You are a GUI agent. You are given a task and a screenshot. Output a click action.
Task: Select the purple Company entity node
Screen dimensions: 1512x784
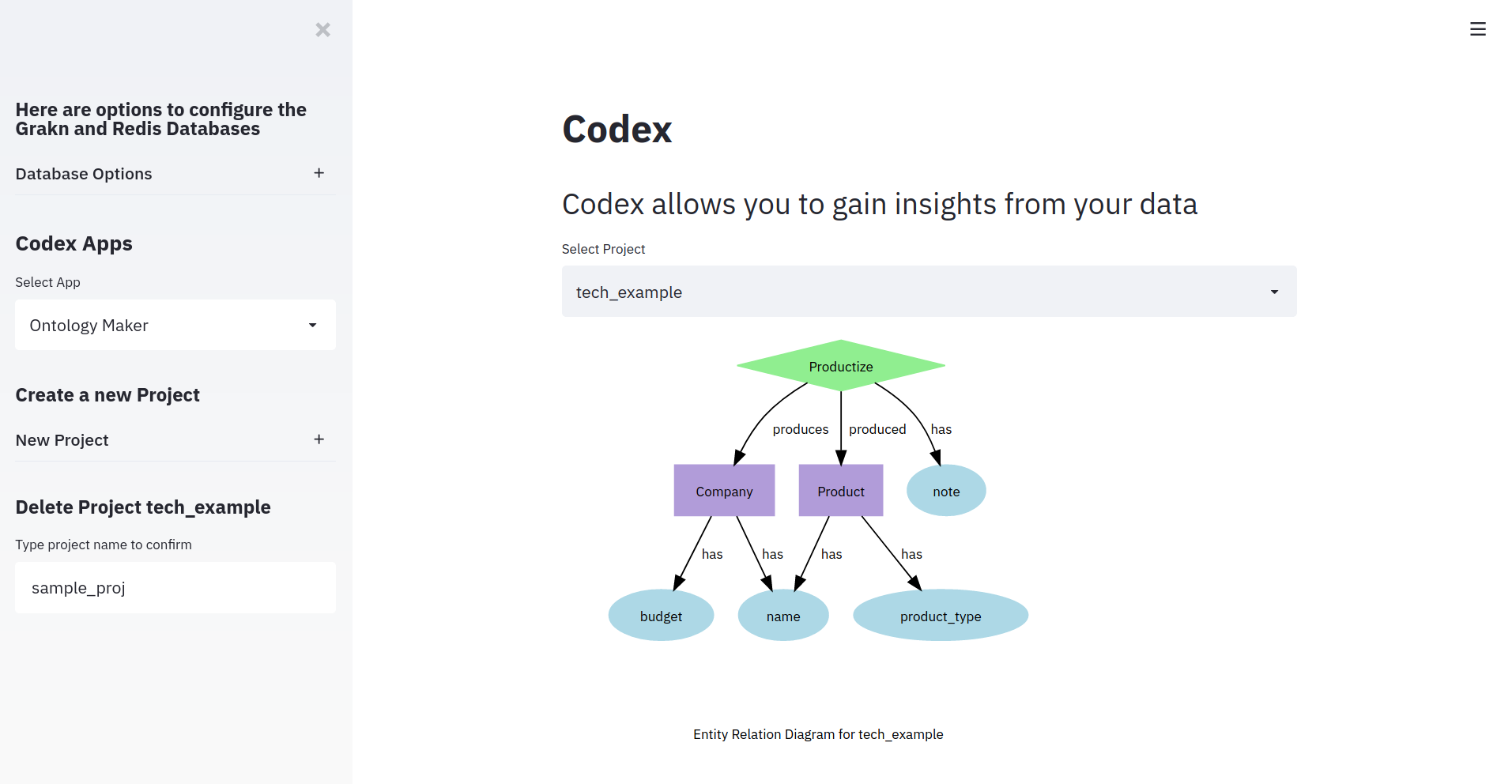point(723,491)
